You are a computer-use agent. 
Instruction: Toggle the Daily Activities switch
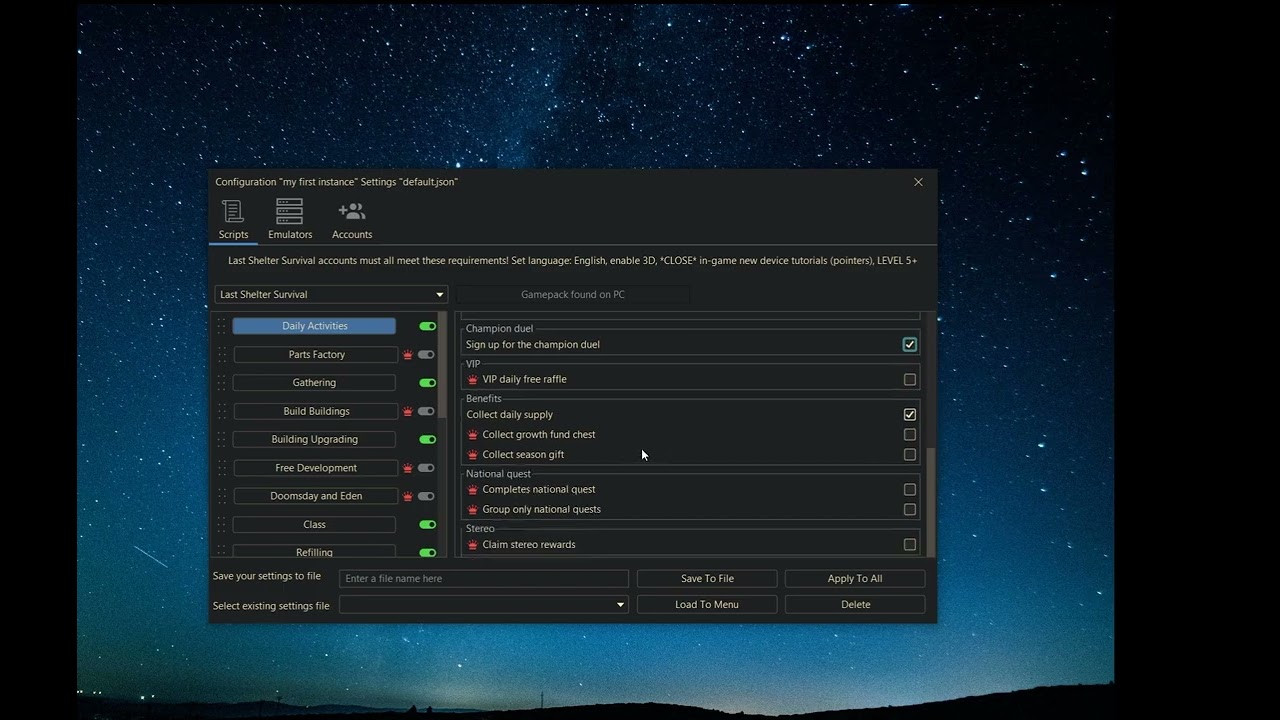click(427, 326)
